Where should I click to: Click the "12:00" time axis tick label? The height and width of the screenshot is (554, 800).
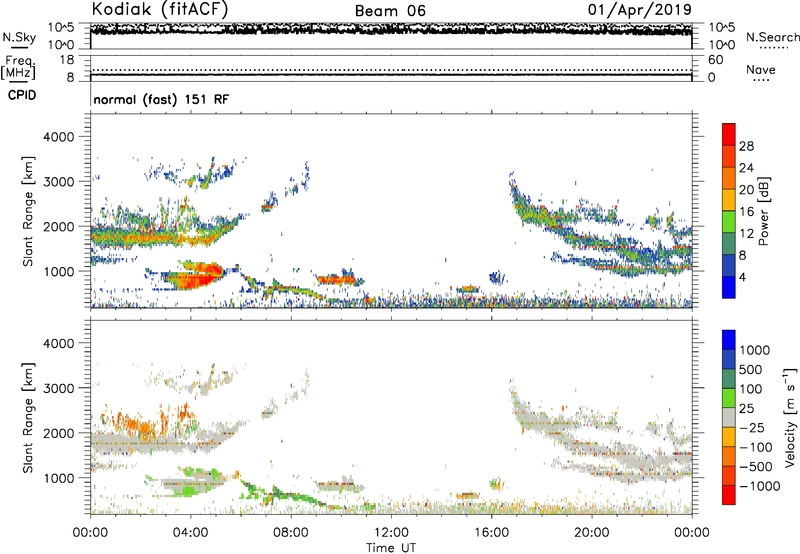click(391, 533)
